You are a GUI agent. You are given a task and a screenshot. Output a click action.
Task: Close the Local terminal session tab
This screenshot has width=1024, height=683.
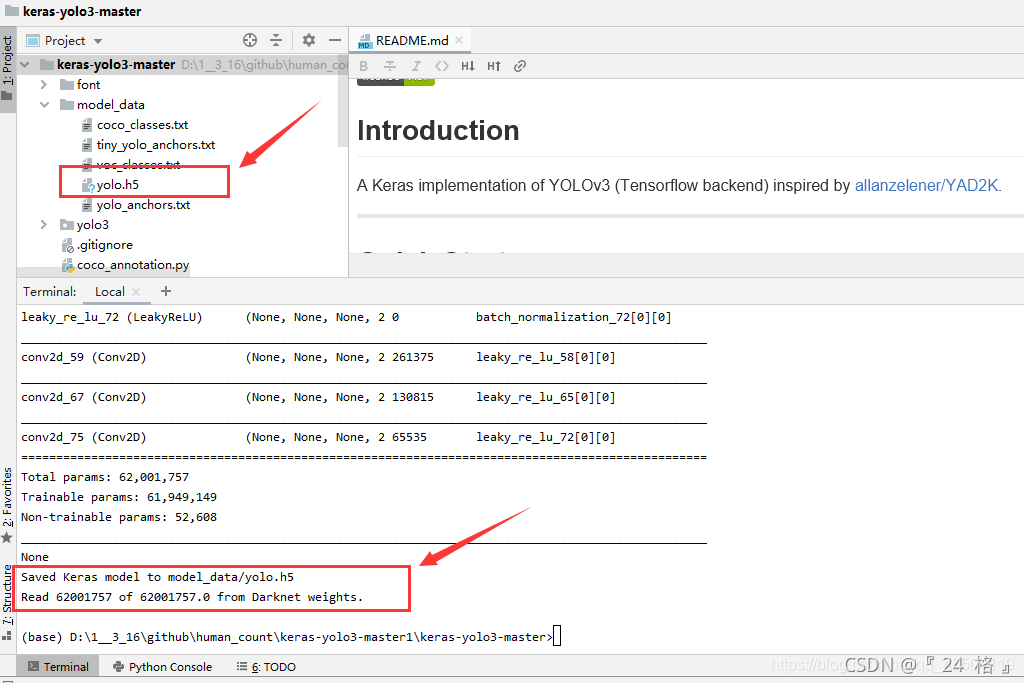[x=136, y=292]
